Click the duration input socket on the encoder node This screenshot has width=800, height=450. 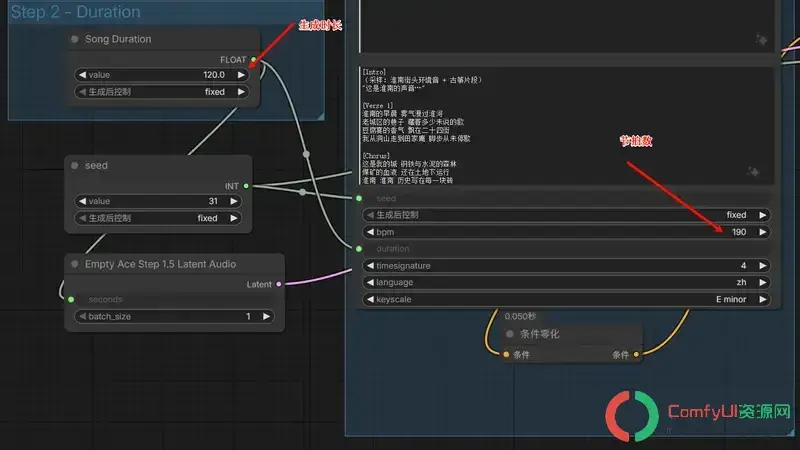pyautogui.click(x=359, y=249)
